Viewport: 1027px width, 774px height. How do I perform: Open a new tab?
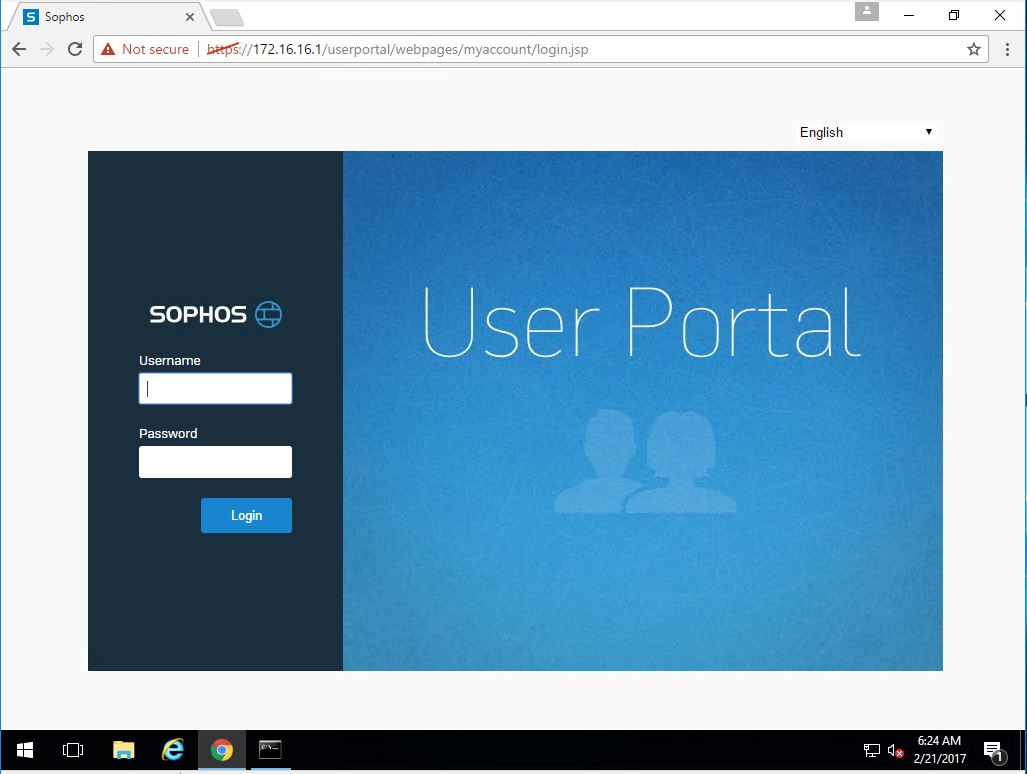click(227, 18)
